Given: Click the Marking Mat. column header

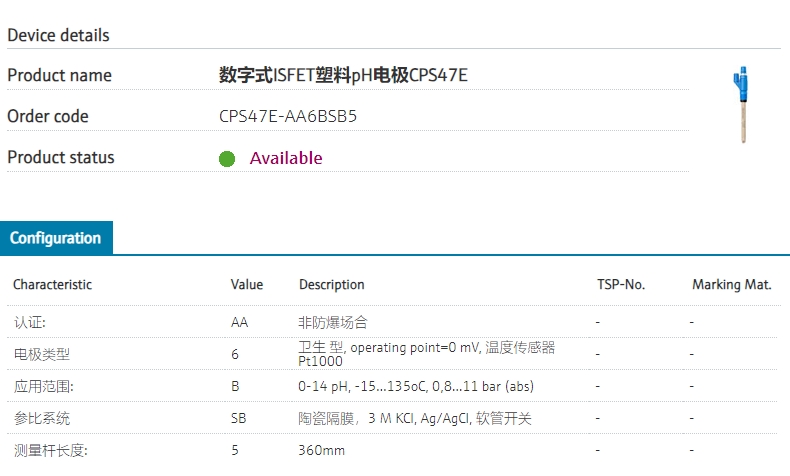Looking at the screenshot, I should (x=731, y=285).
